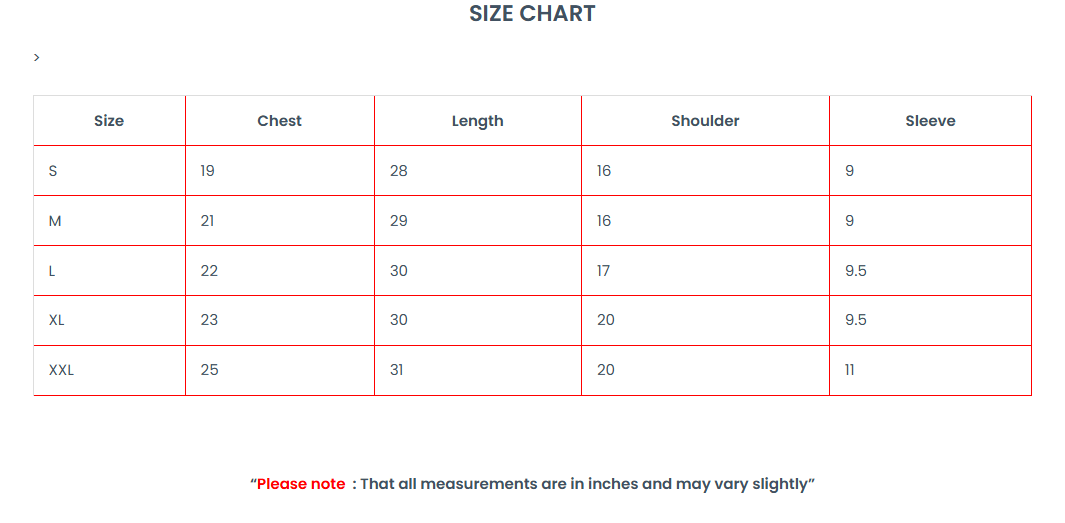
Task: Click the S size row label
Action: tap(53, 171)
